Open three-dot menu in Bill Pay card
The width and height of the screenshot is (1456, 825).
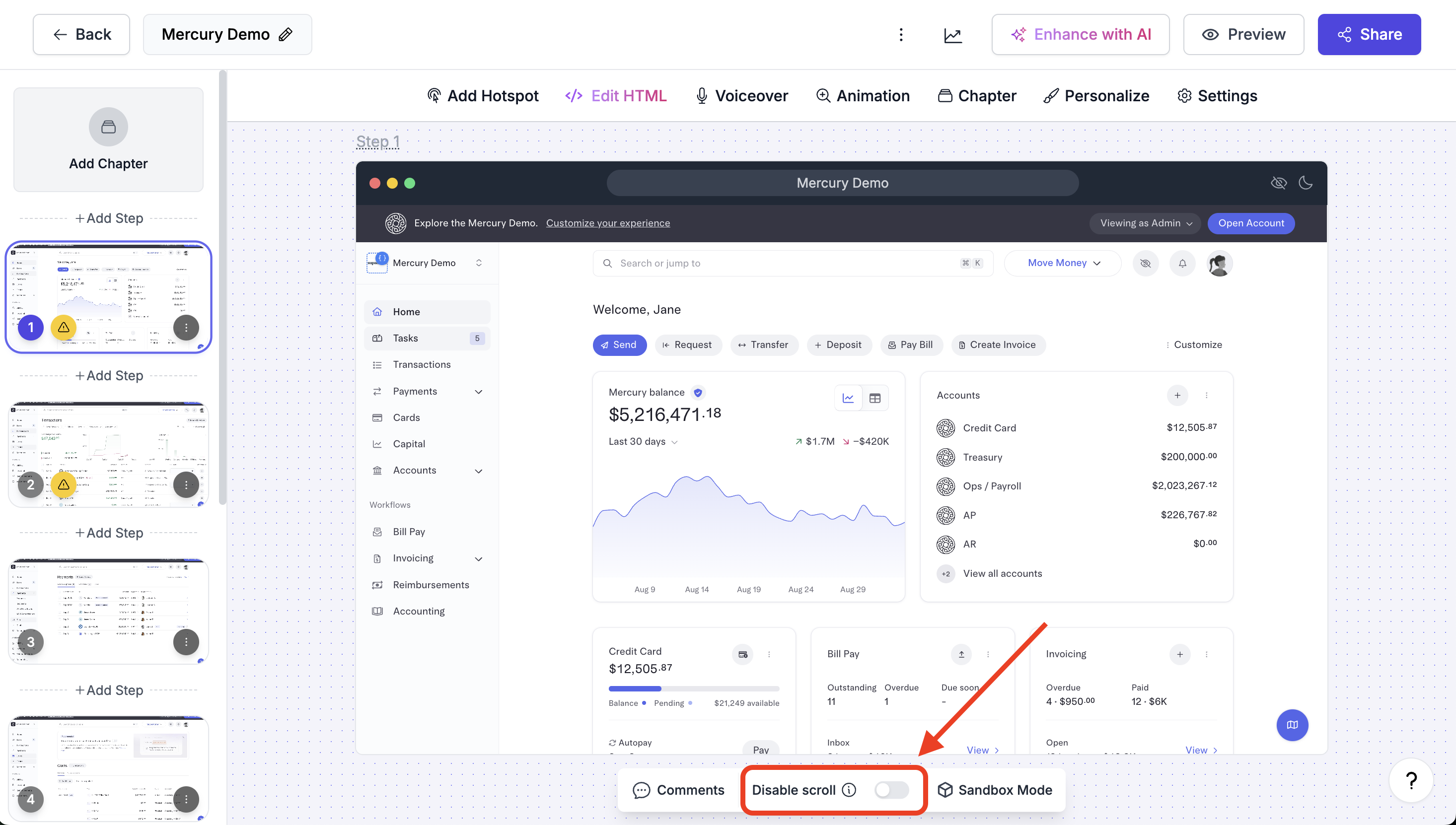[988, 654]
